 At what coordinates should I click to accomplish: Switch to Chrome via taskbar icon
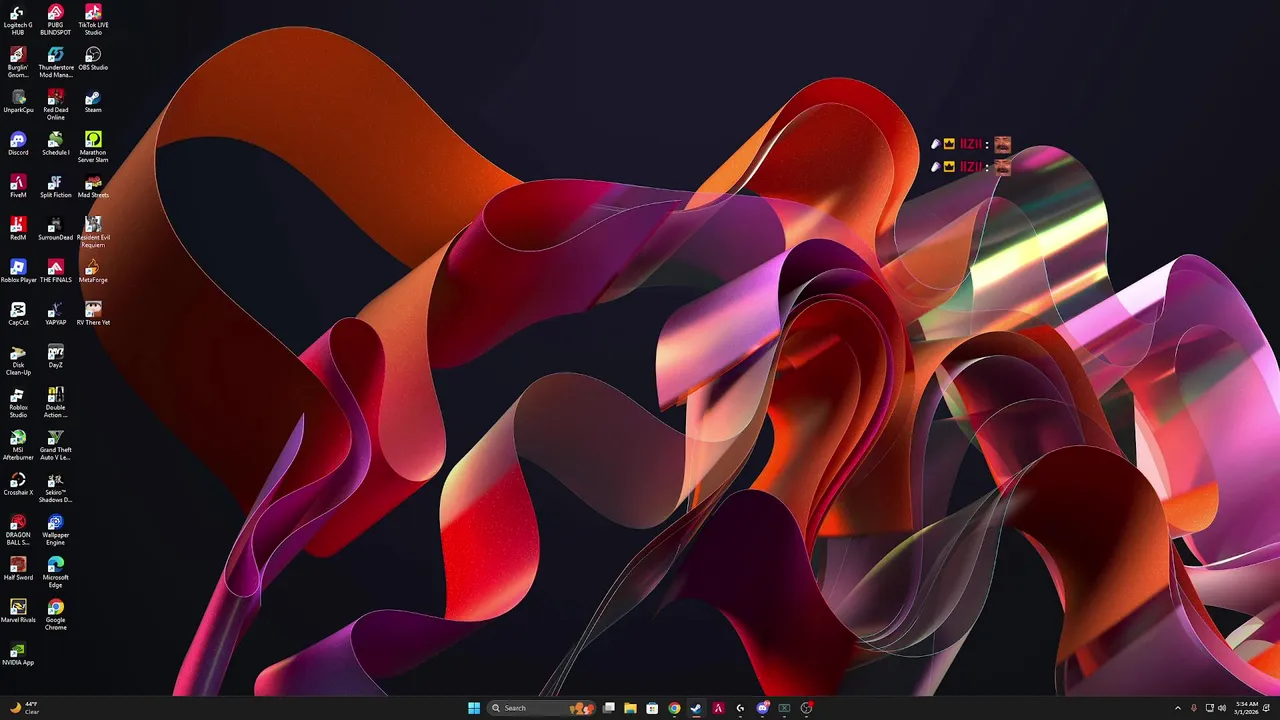[674, 708]
